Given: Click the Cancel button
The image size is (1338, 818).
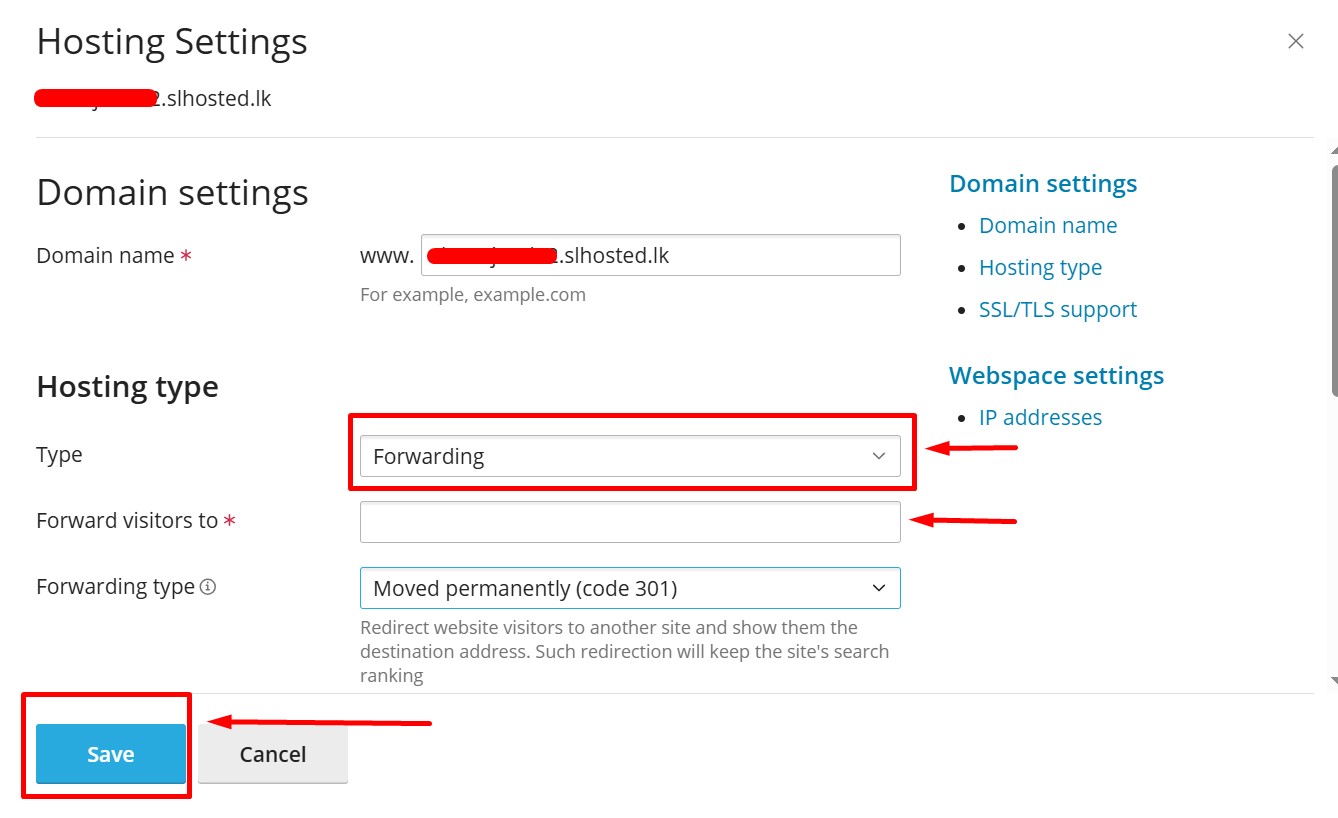Looking at the screenshot, I should pyautogui.click(x=273, y=754).
